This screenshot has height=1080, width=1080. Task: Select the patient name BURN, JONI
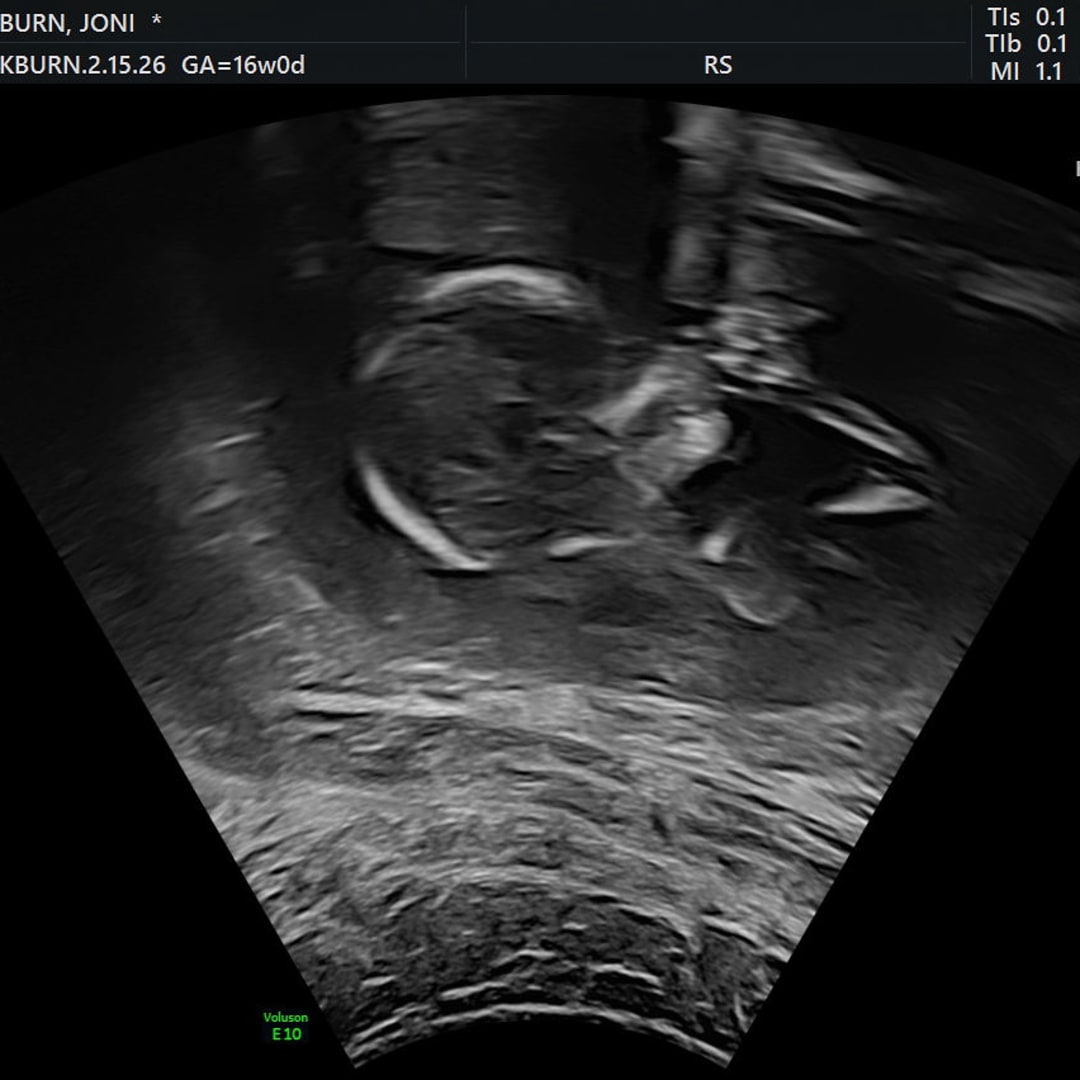point(67,23)
